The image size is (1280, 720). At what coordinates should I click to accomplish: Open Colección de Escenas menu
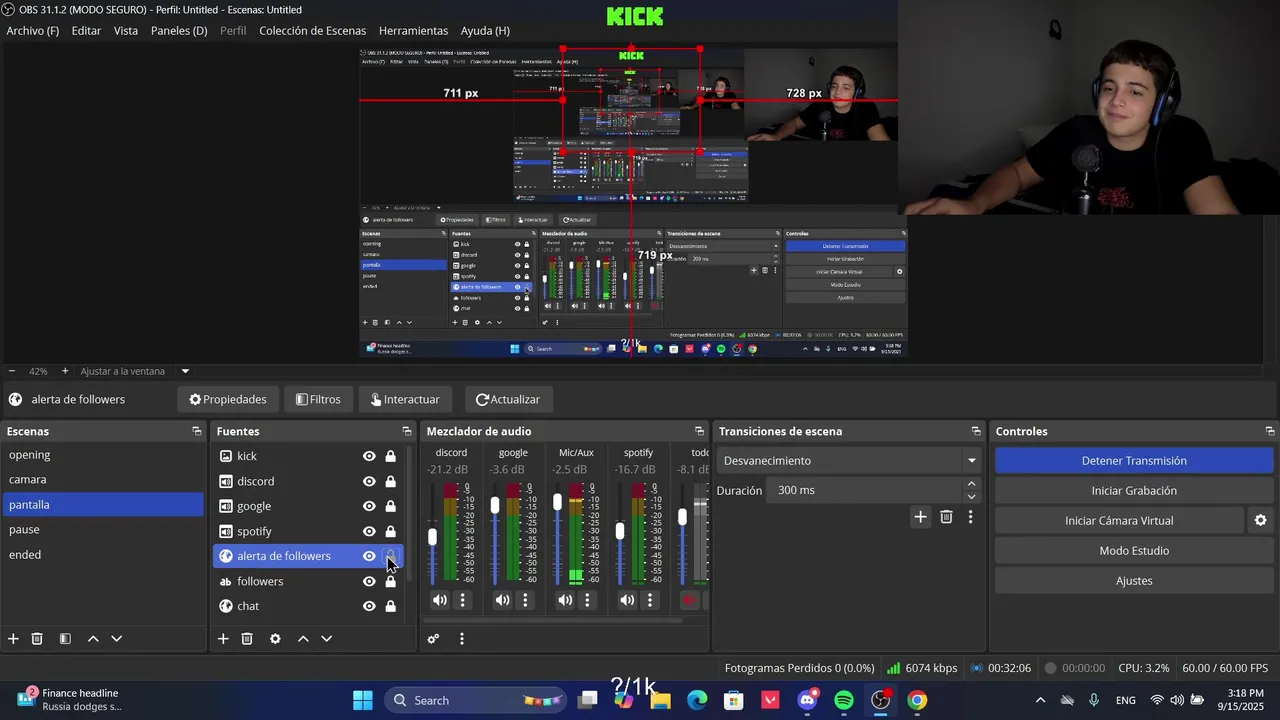[x=313, y=31]
